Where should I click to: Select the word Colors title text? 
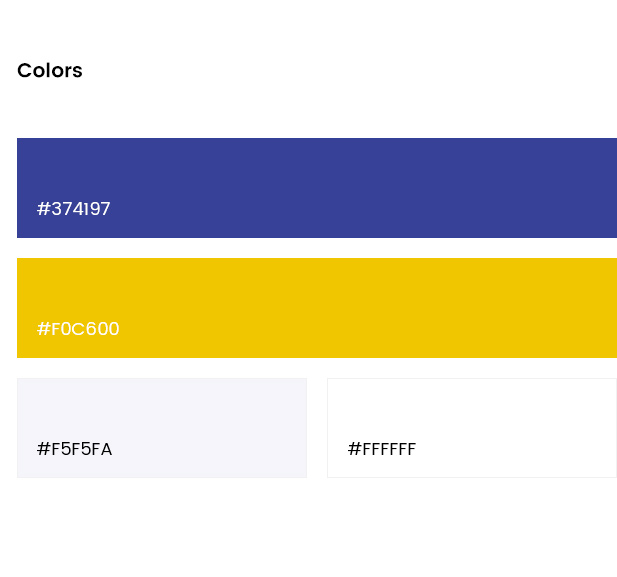point(50,70)
